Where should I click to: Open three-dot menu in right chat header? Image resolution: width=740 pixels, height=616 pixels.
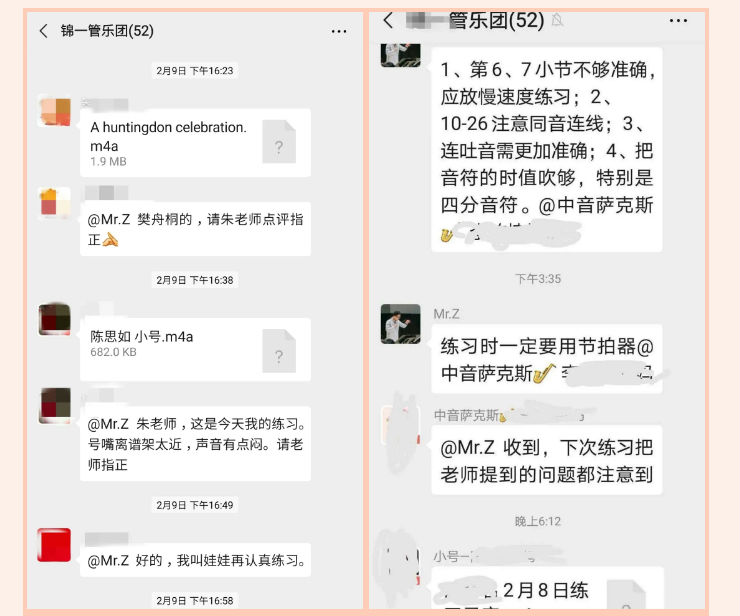click(678, 21)
